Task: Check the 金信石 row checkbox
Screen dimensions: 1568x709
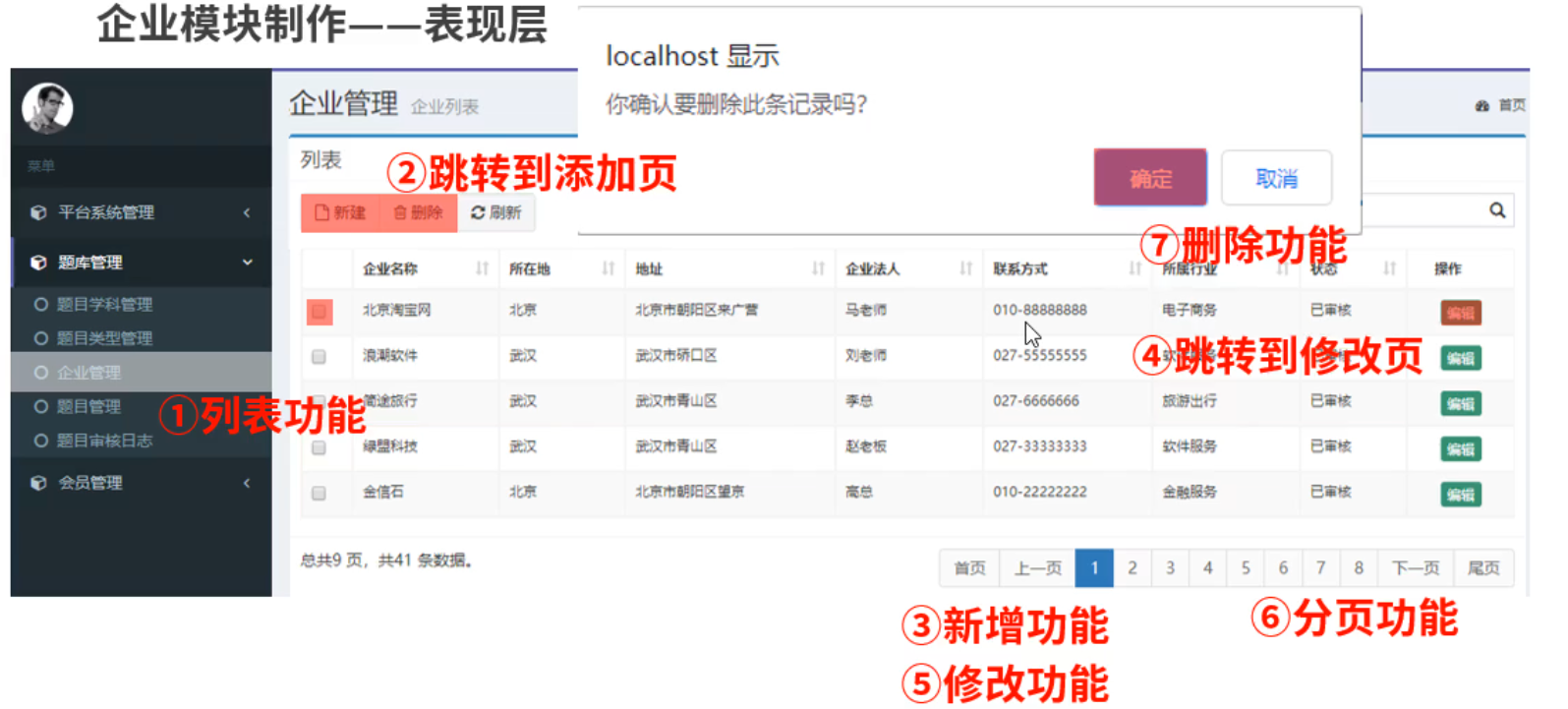Action: pyautogui.click(x=319, y=494)
